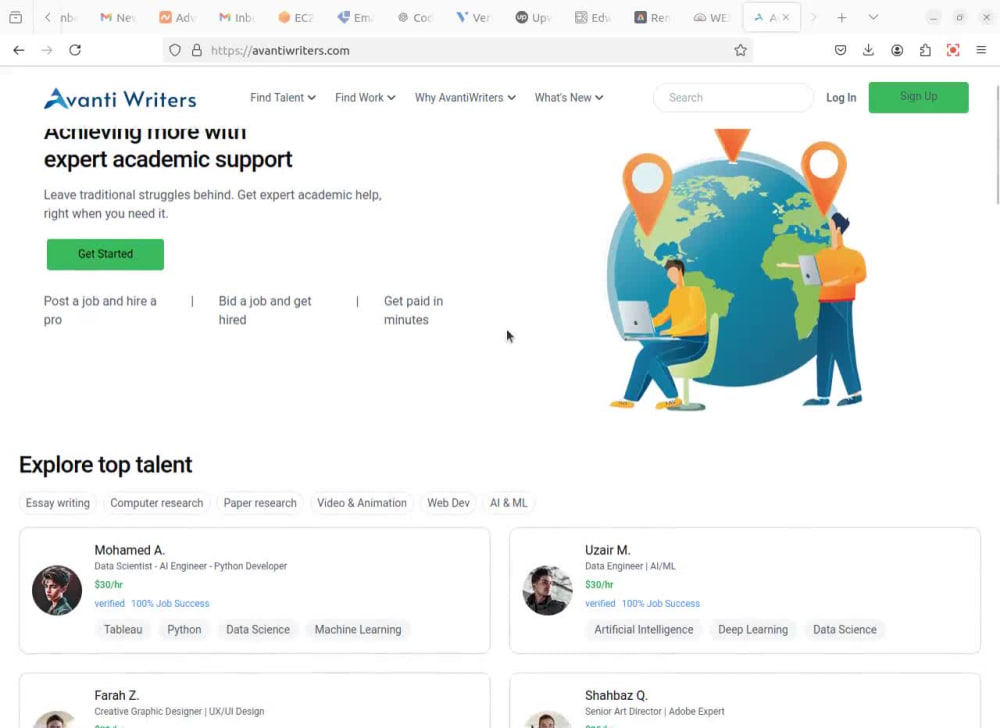Focus the site Search field
This screenshot has height=728, width=1000.
point(733,98)
